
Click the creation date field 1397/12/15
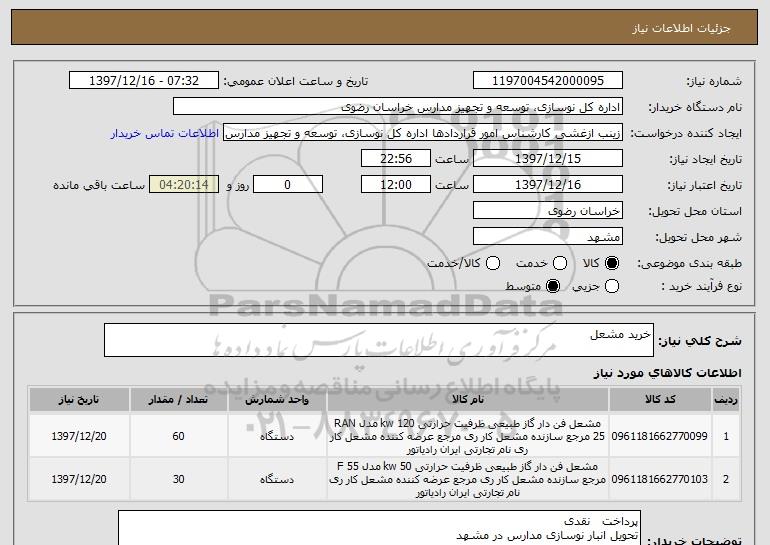(x=548, y=159)
